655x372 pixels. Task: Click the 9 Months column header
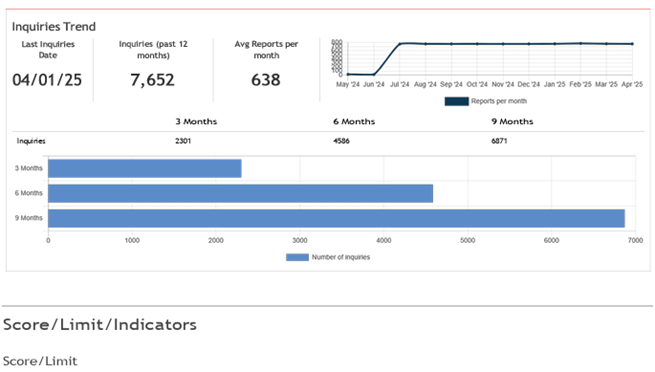[513, 121]
